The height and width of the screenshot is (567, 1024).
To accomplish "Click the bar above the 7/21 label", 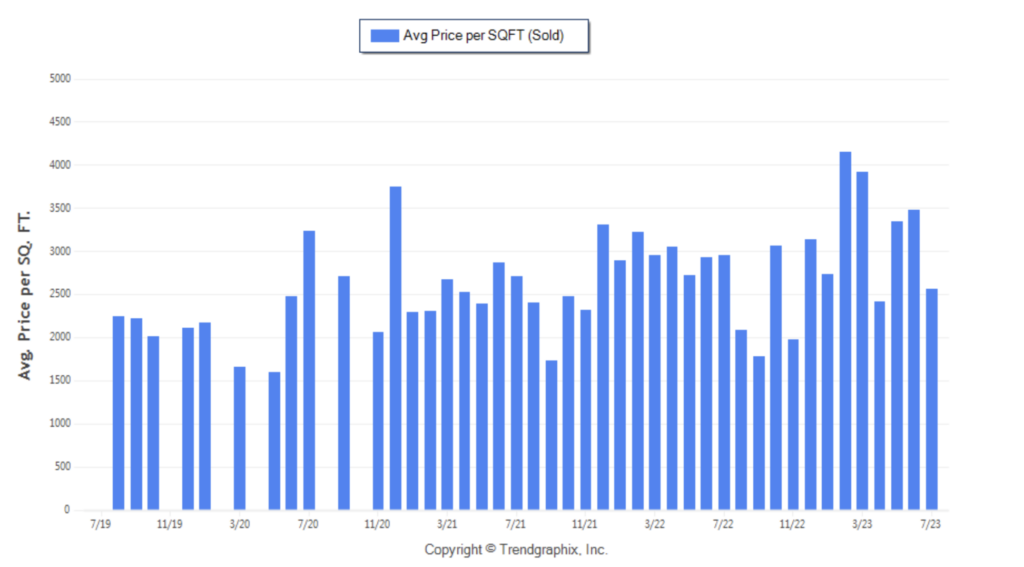I will 517,393.
